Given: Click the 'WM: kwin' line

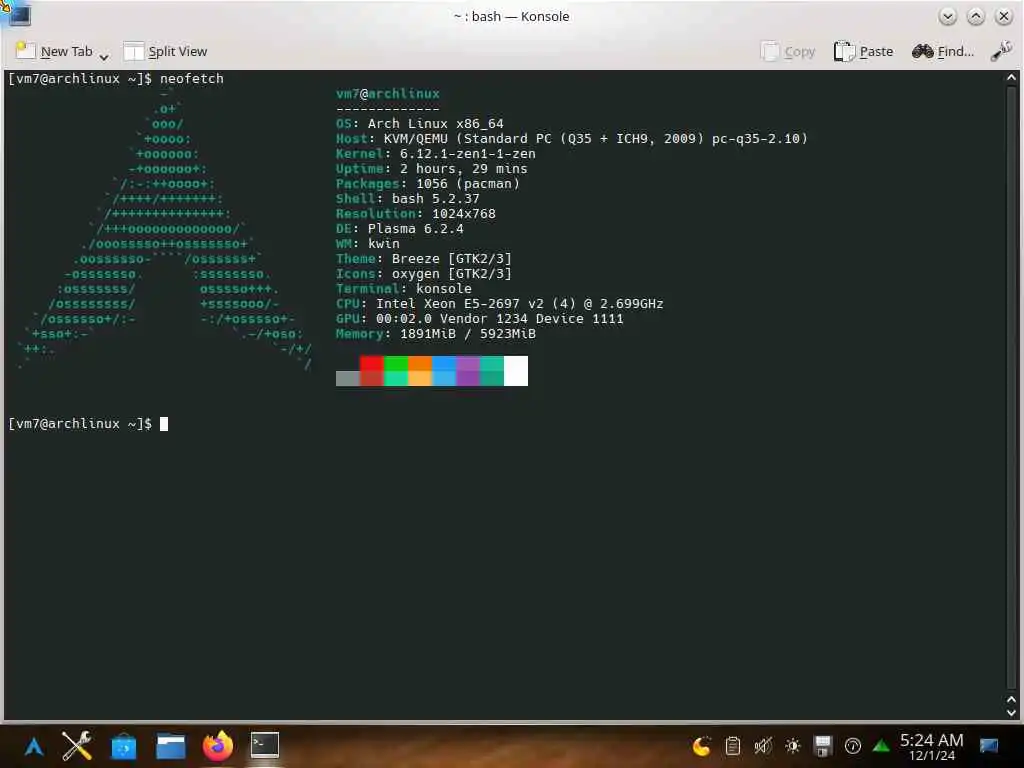Looking at the screenshot, I should tap(368, 244).
